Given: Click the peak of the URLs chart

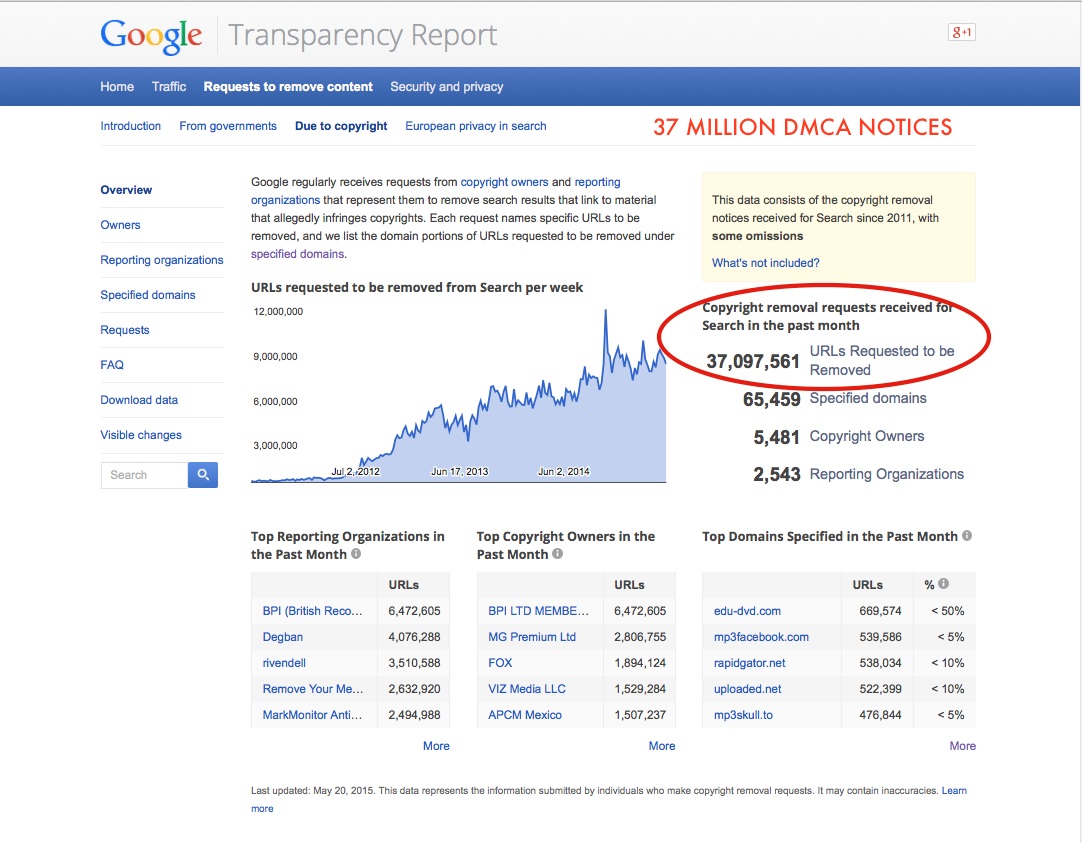Looking at the screenshot, I should pos(605,312).
